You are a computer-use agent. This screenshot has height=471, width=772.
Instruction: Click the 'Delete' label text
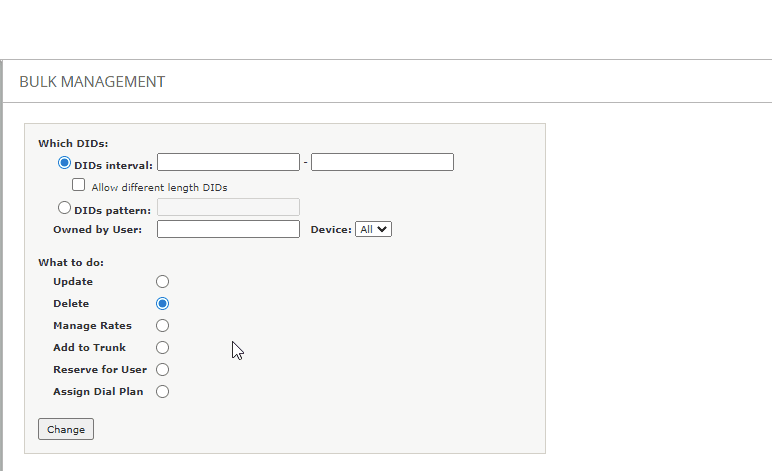click(x=71, y=304)
